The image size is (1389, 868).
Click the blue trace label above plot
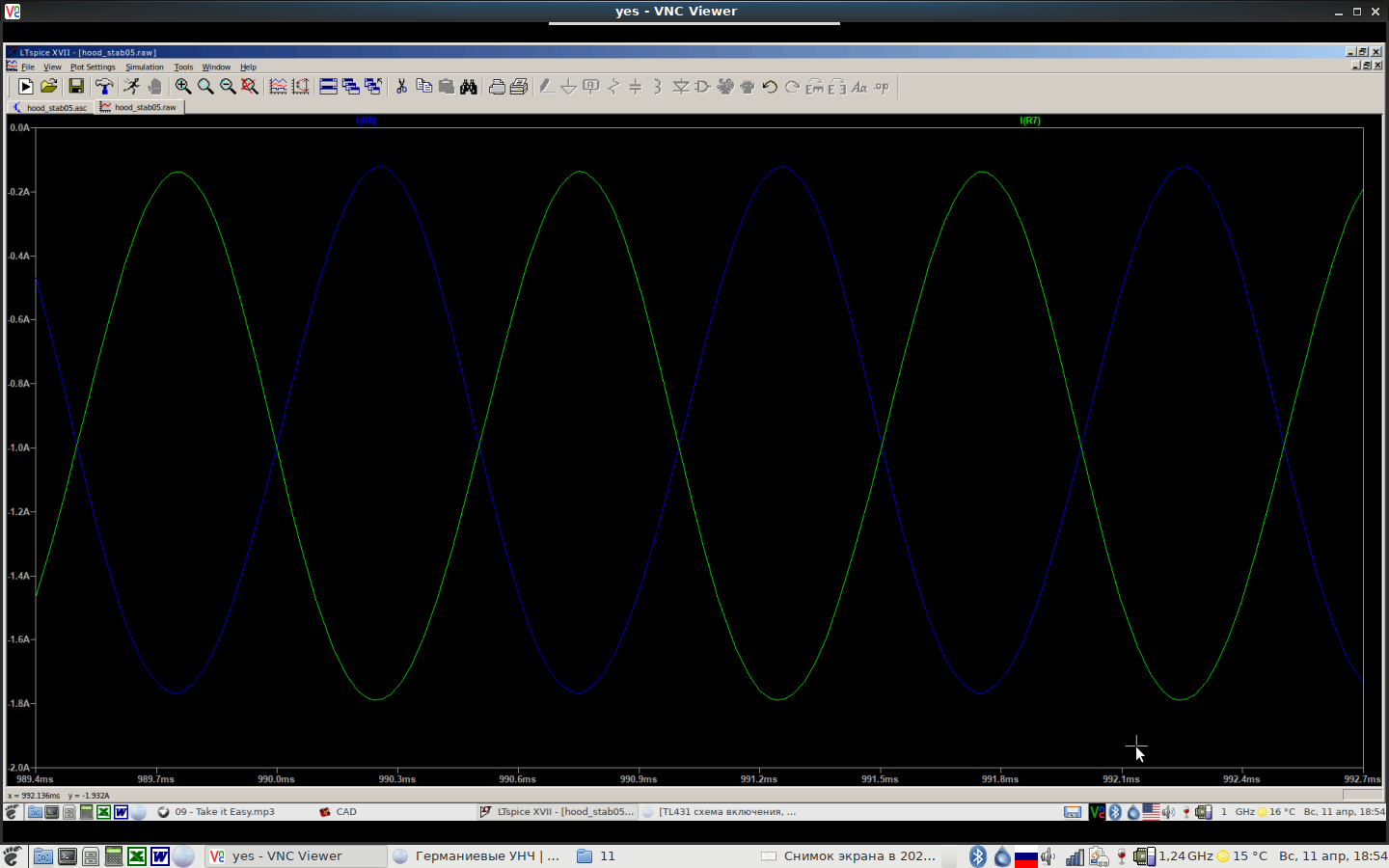(x=367, y=121)
